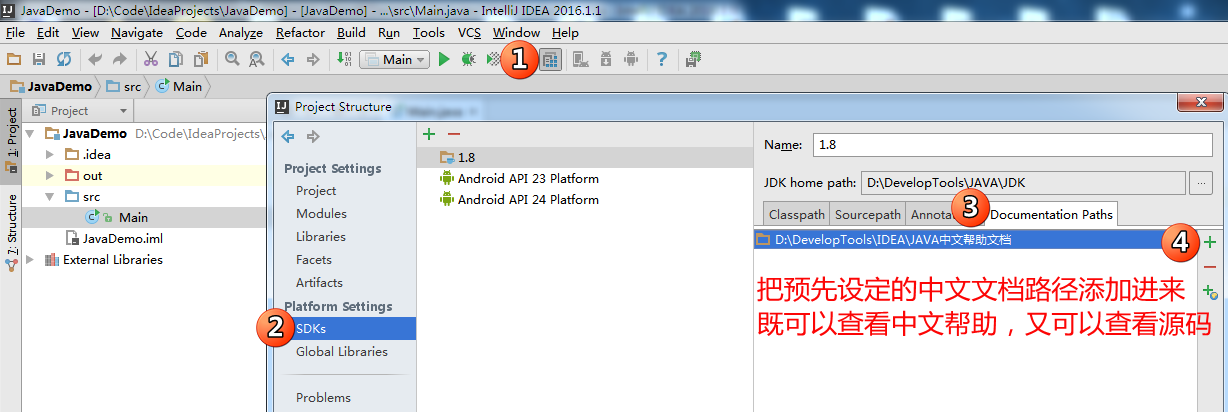Remove the selected SDK with the red minus
The height and width of the screenshot is (412, 1228).
point(454,133)
